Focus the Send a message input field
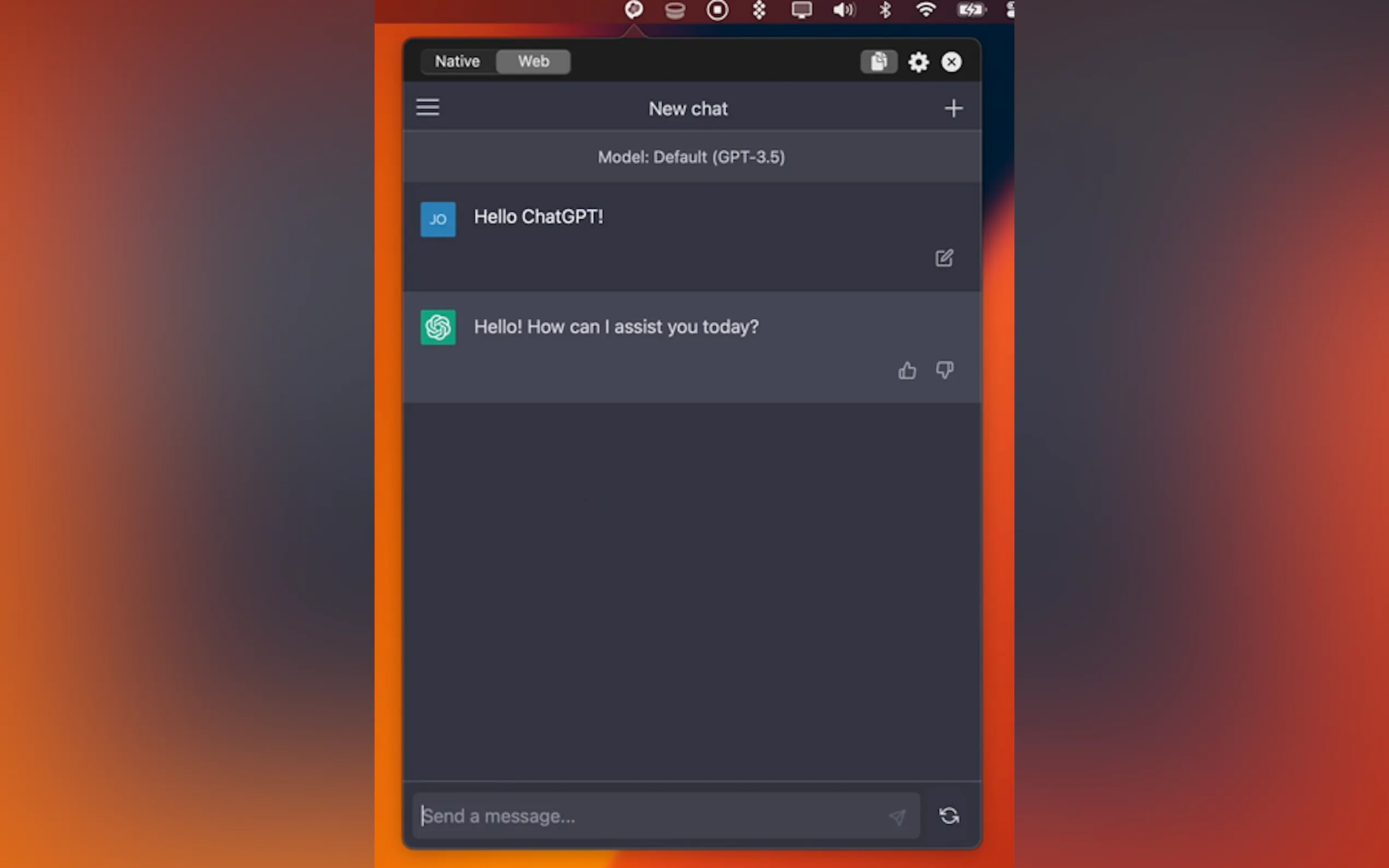 tap(666, 816)
